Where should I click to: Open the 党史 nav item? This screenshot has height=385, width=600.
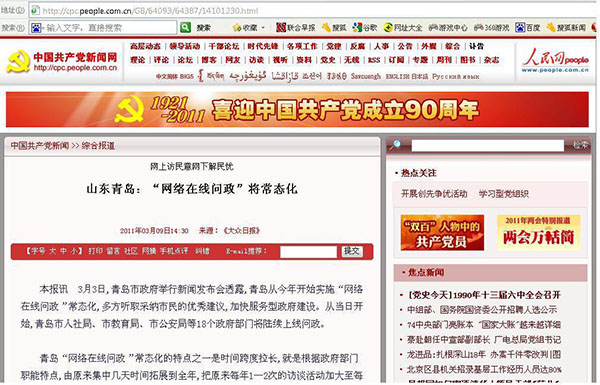pyautogui.click(x=328, y=60)
